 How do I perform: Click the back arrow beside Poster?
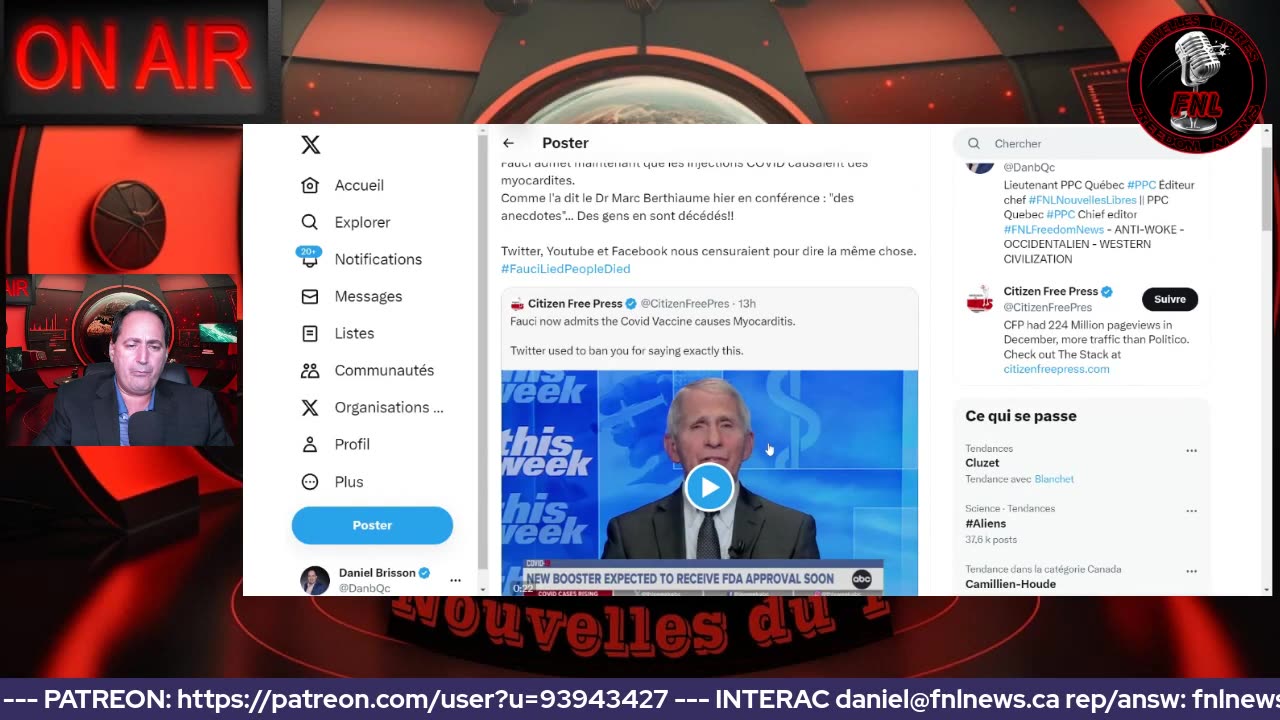pyautogui.click(x=508, y=143)
